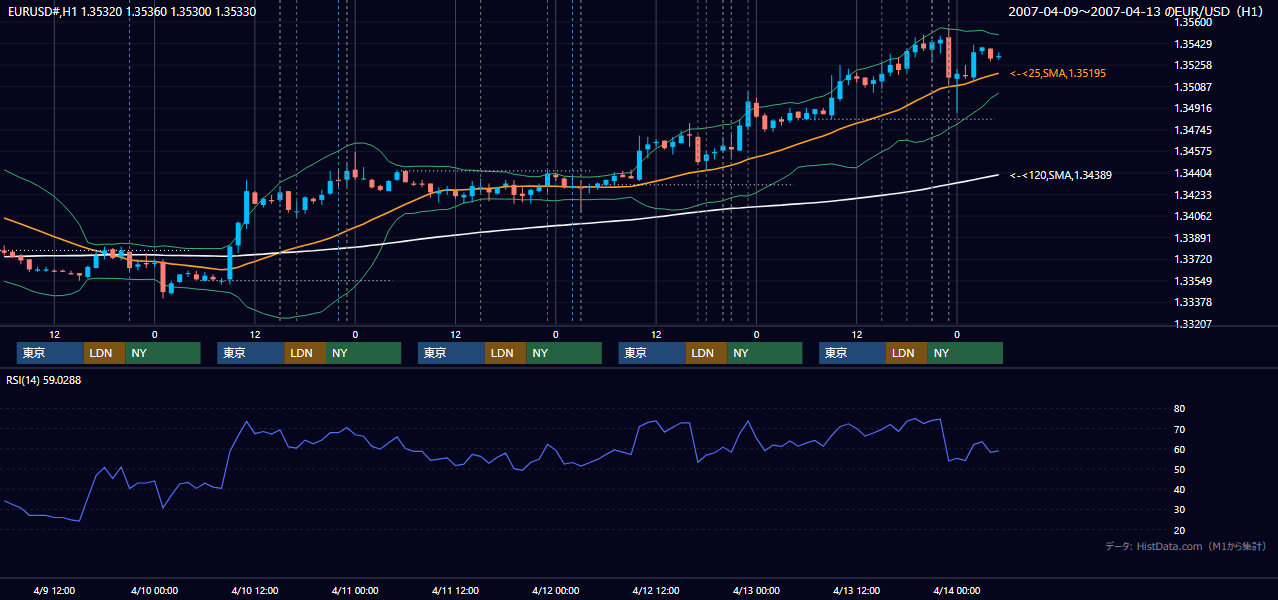Click price axis label 1.33378
Viewport: 1278px width, 600px height.
[1193, 302]
